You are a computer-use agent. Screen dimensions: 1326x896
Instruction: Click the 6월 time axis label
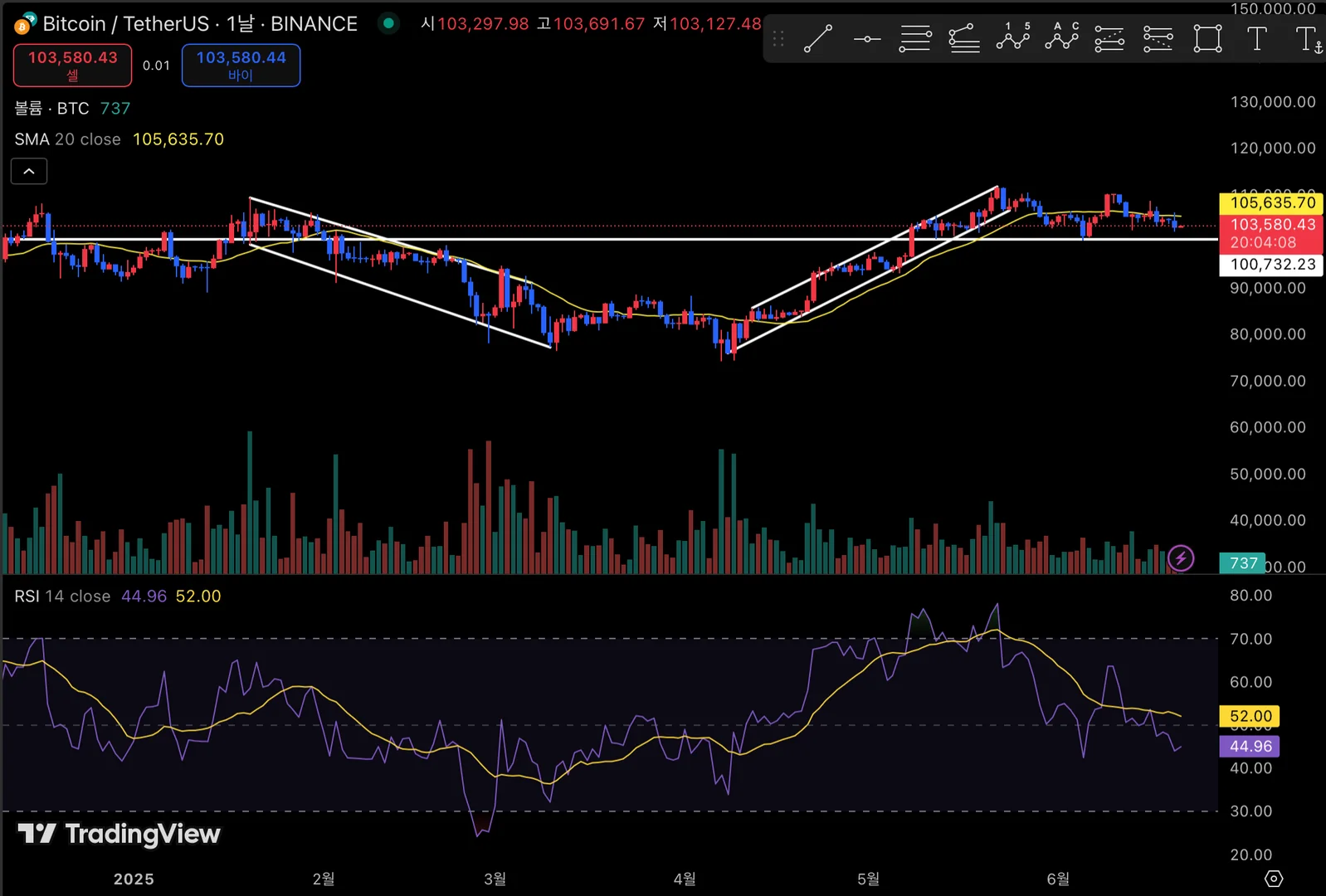[x=1058, y=879]
